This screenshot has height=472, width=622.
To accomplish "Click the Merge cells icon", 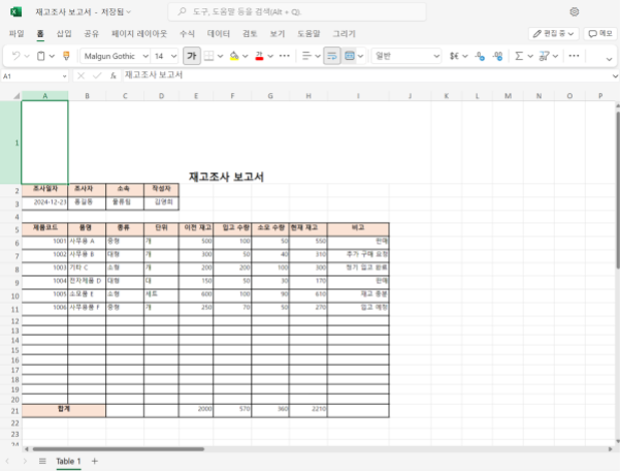I will 349,56.
